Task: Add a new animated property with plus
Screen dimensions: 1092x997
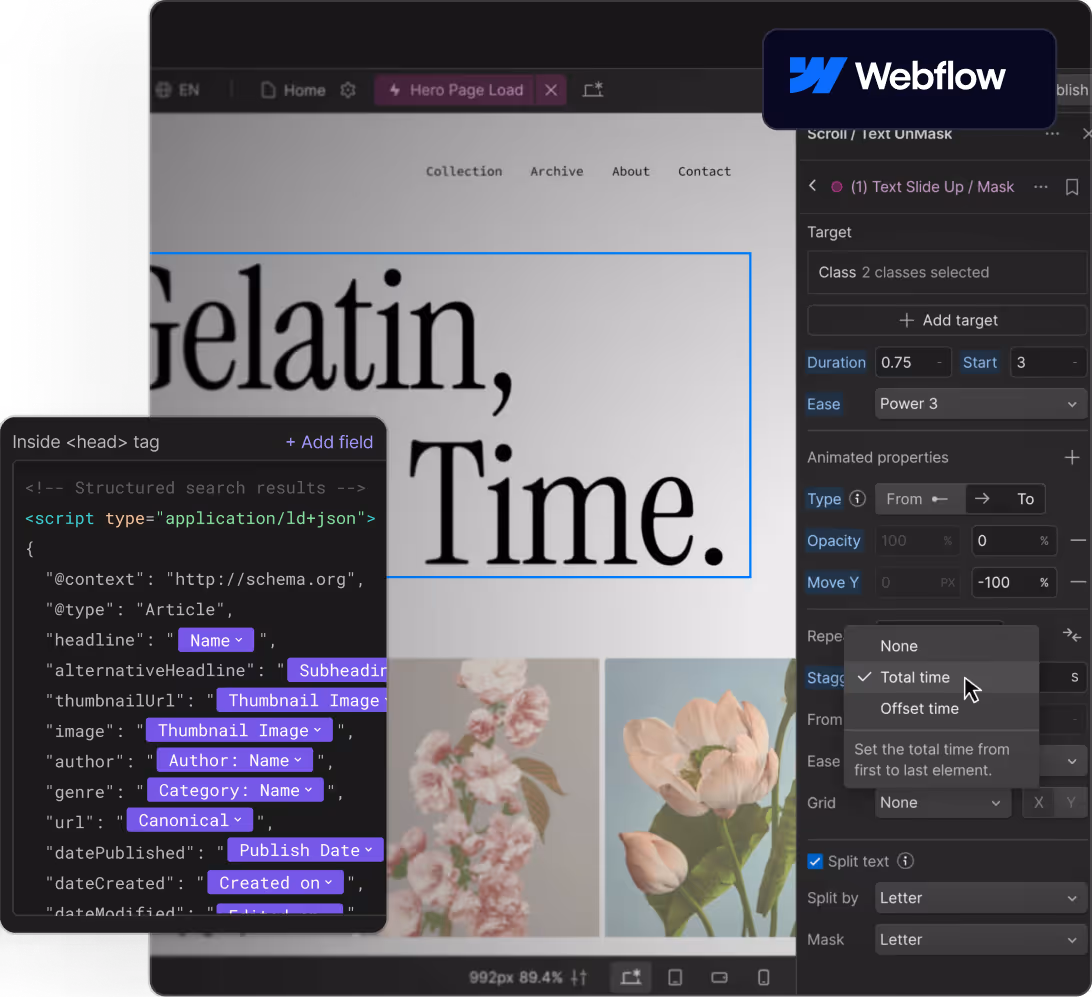Action: point(1072,457)
